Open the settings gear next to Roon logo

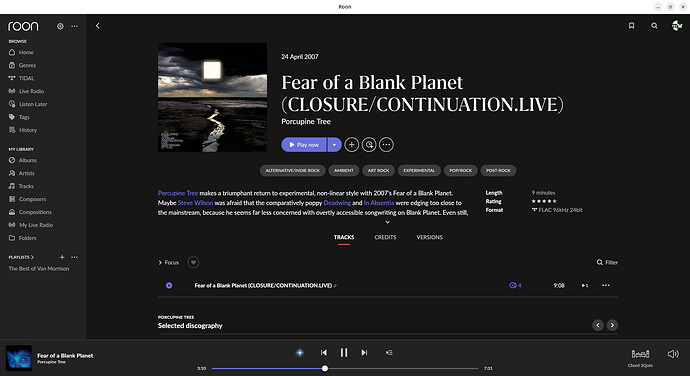point(60,26)
